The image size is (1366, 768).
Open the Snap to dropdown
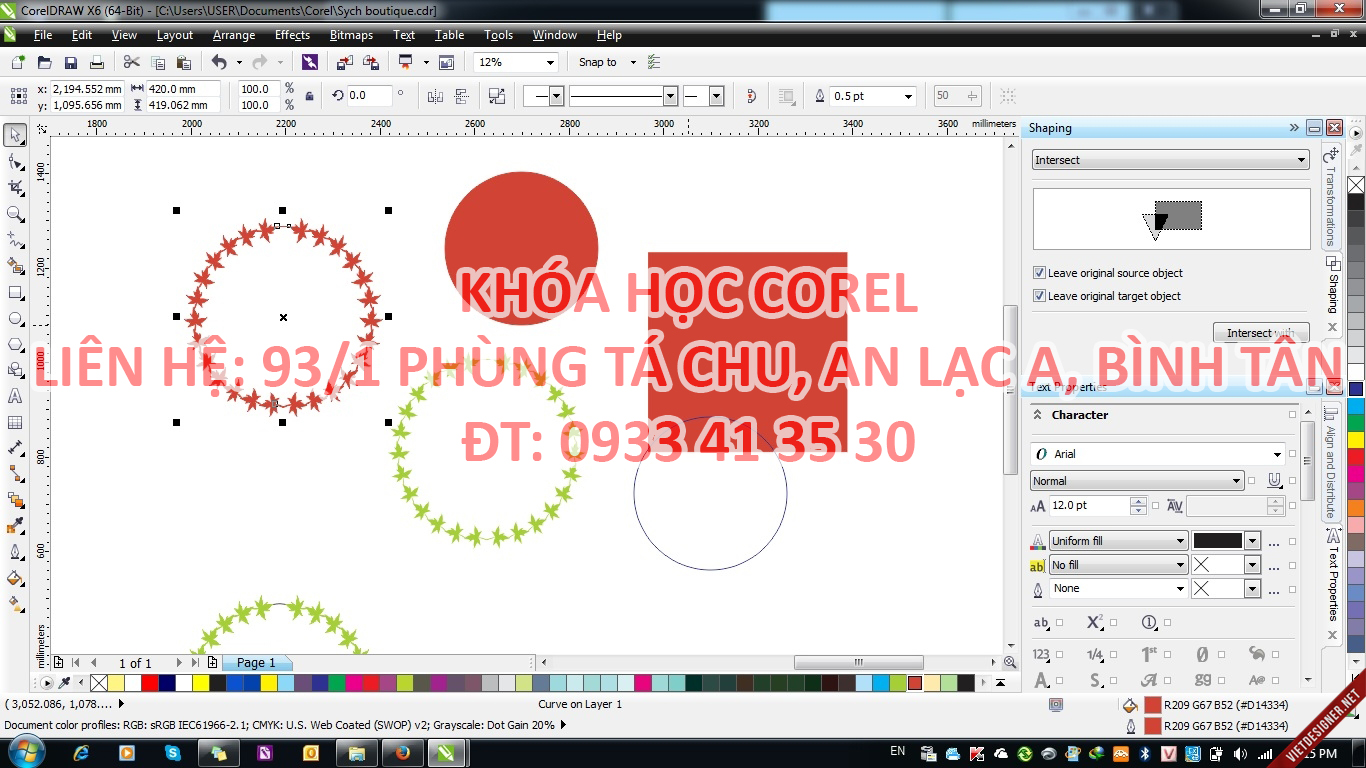click(x=633, y=62)
